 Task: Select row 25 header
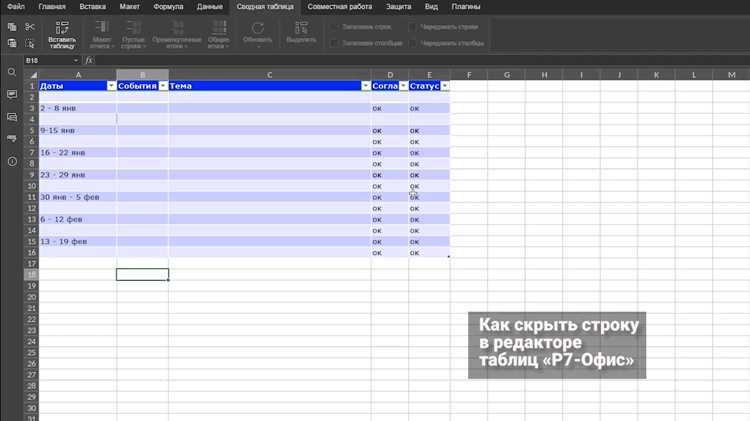[x=32, y=353]
